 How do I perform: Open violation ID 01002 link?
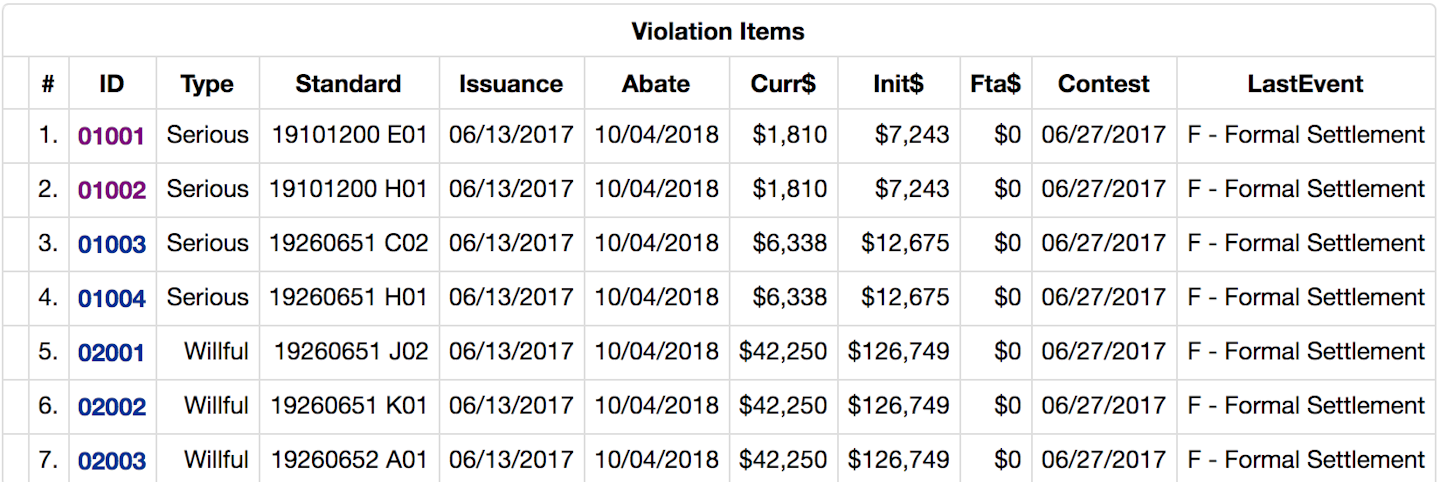point(112,190)
